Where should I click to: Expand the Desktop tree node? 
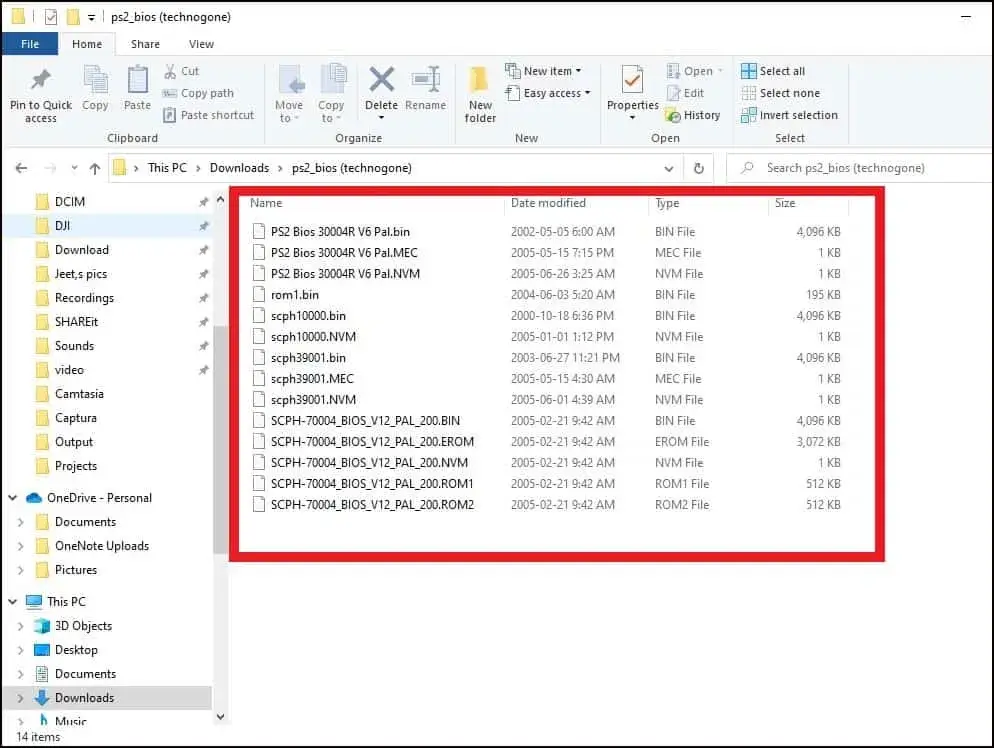(x=21, y=650)
